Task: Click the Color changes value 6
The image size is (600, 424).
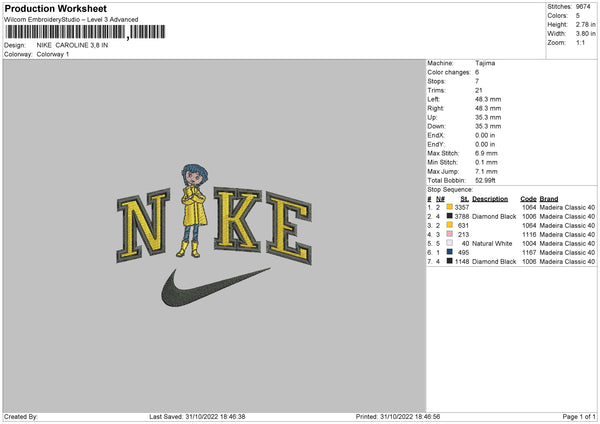Action: click(477, 72)
